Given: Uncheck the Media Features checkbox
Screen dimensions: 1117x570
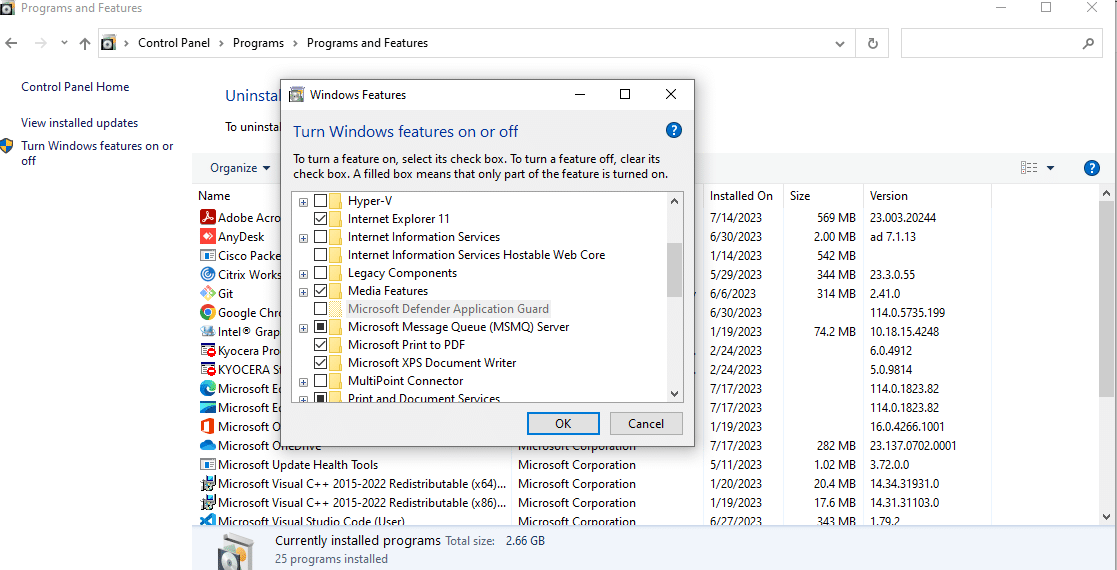Looking at the screenshot, I should coord(321,291).
